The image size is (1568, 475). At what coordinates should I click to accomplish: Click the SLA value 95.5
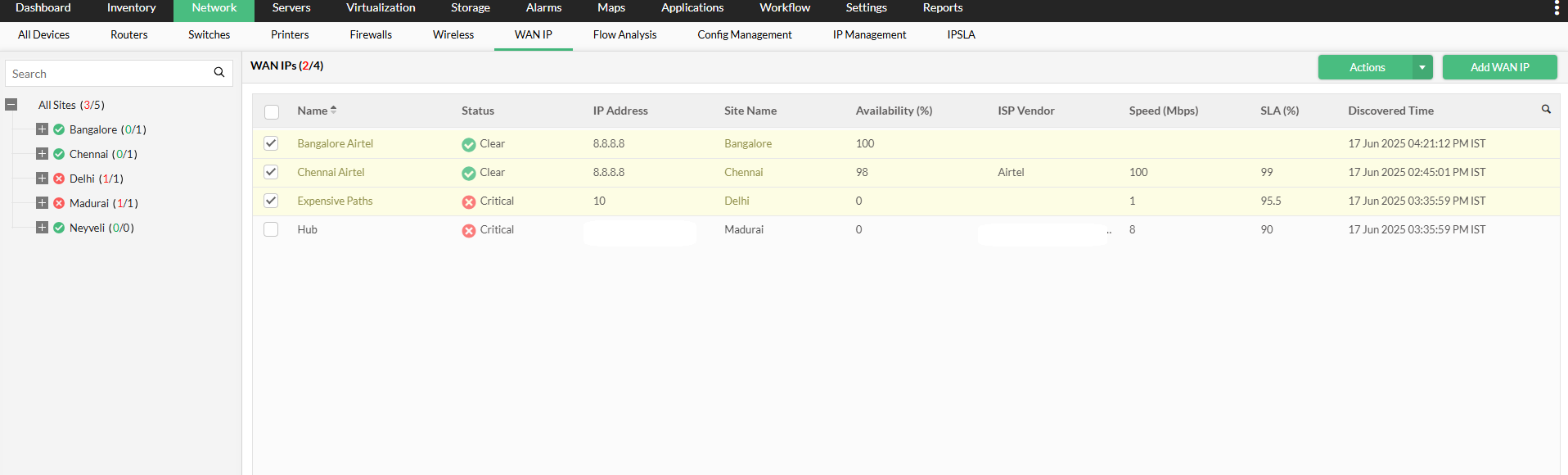tap(1270, 201)
